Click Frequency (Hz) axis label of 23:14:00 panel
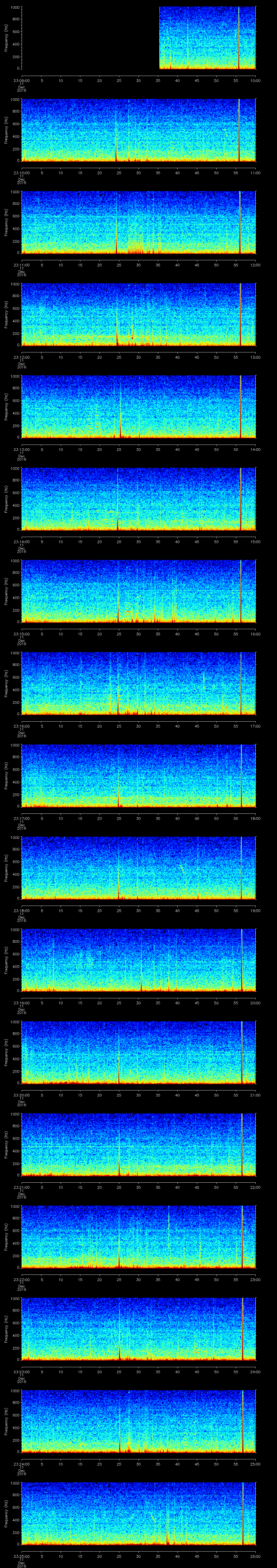The width and height of the screenshot is (277, 1568). [6, 499]
